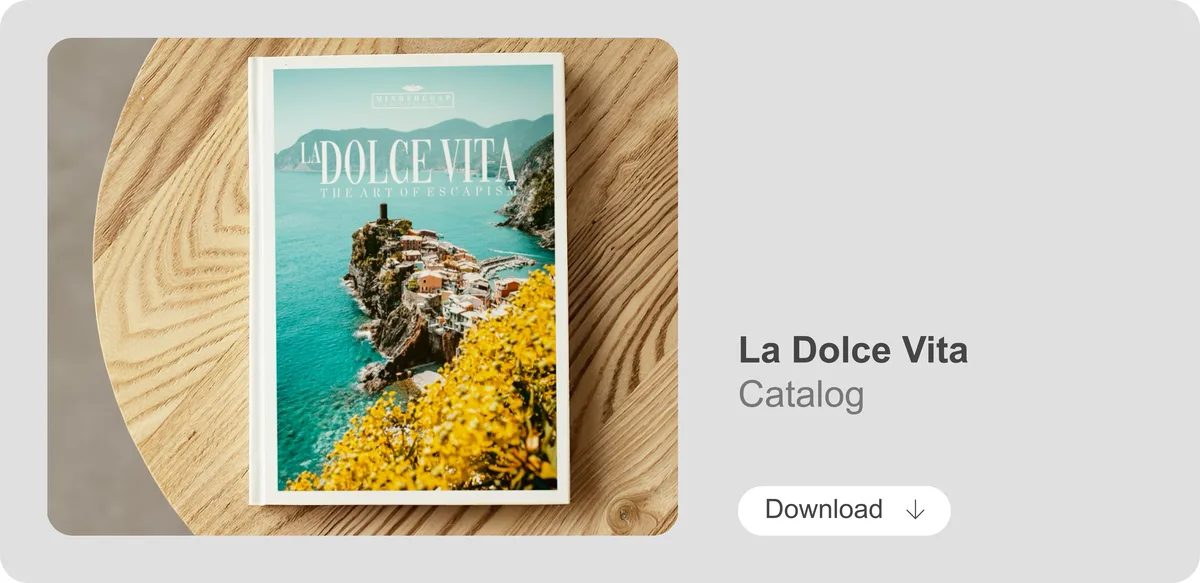Screen dimensions: 1200x583
Task: Click the MINDTHEGAP logo on book cover
Action: (x=413, y=99)
